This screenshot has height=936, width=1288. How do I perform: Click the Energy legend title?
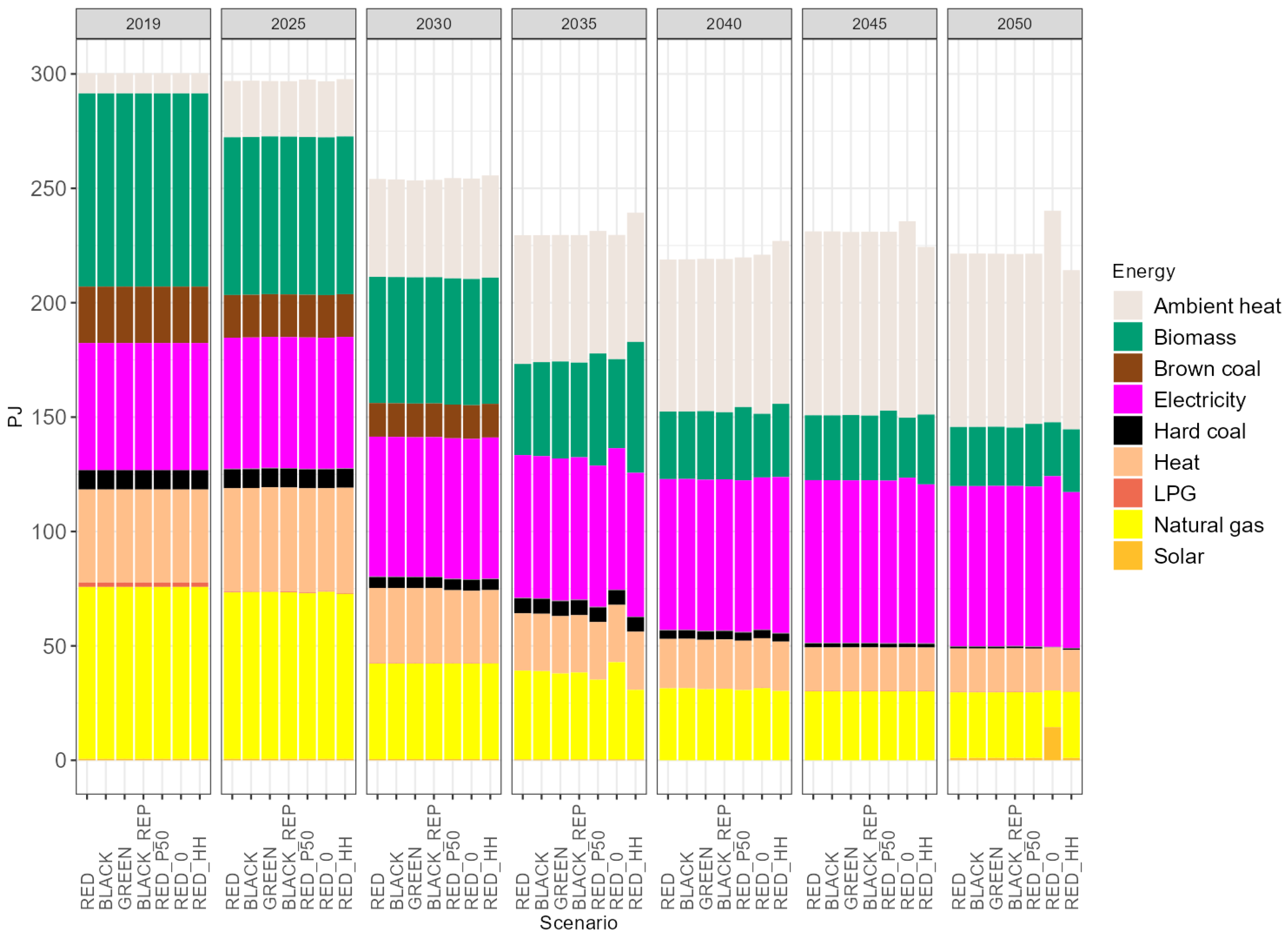click(x=1143, y=272)
